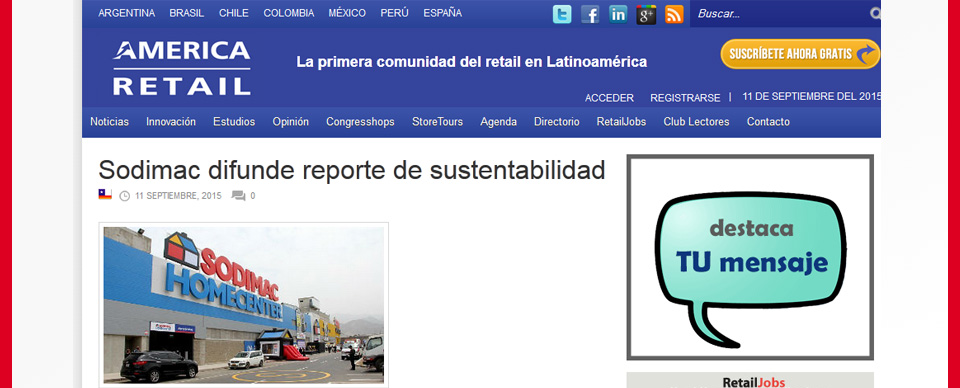Image resolution: width=960 pixels, height=388 pixels.
Task: Click Suscríbete Ahora Gratis button
Action: tap(800, 54)
